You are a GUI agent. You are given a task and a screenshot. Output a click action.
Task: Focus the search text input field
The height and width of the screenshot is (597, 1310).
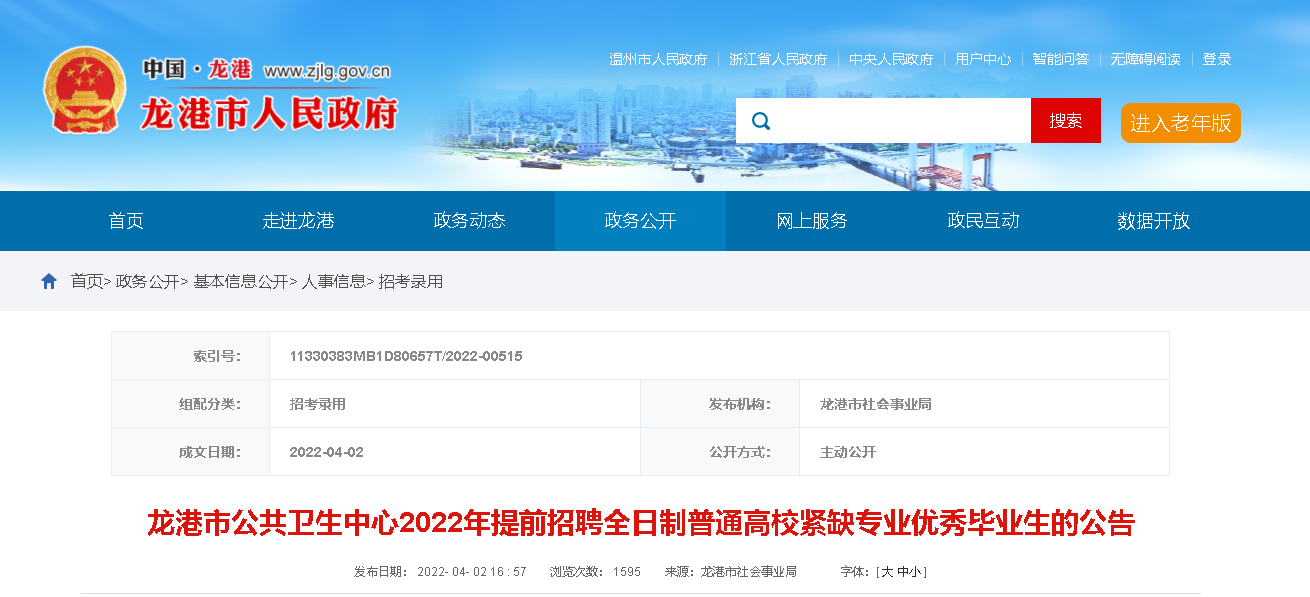[x=900, y=121]
